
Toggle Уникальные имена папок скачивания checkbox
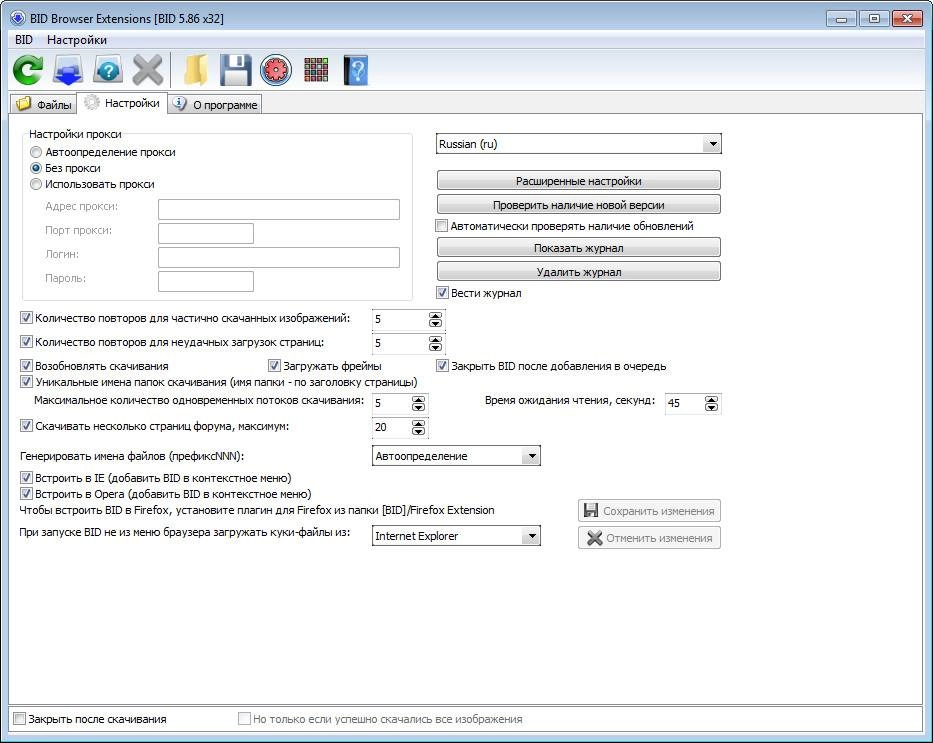[26, 382]
